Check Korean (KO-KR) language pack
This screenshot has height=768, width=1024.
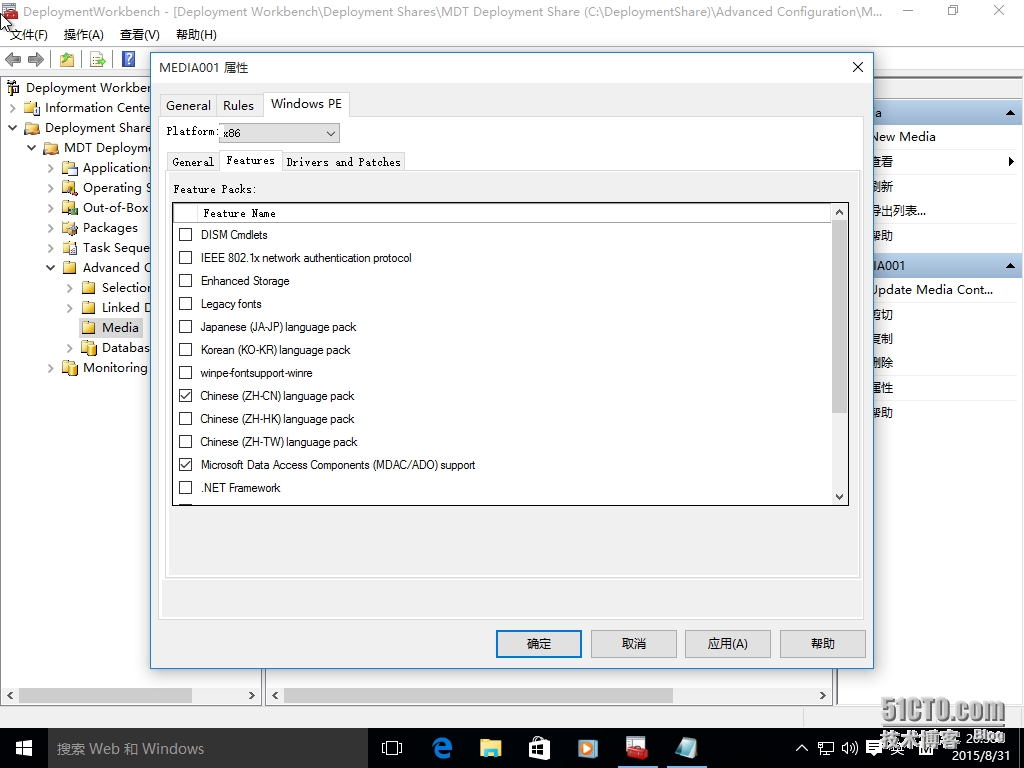click(x=185, y=349)
